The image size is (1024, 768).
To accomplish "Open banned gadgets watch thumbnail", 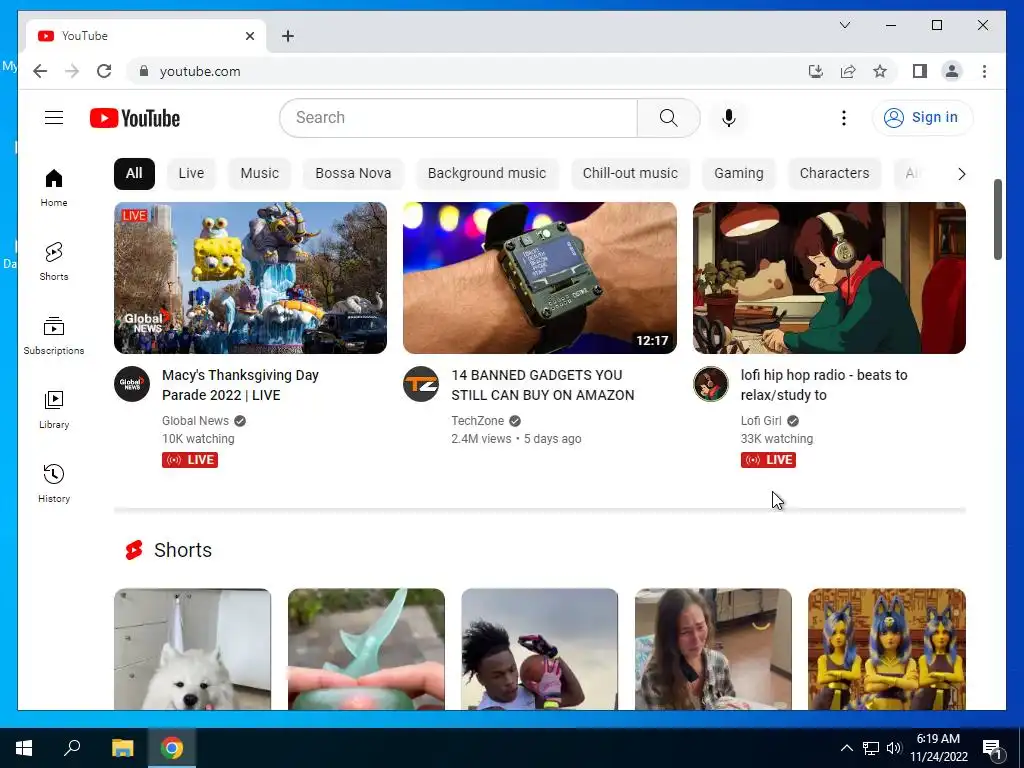I will (x=539, y=278).
